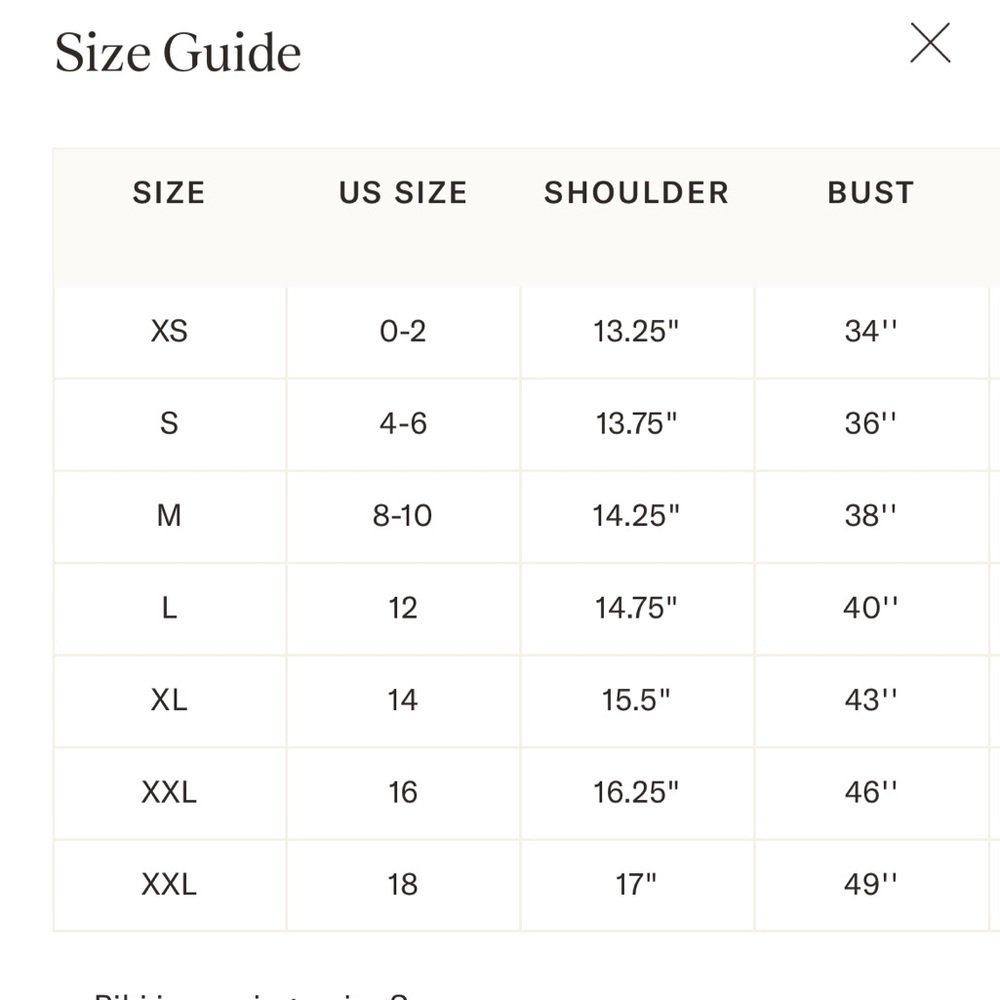Select the 34'' bust measurement

[x=871, y=332]
